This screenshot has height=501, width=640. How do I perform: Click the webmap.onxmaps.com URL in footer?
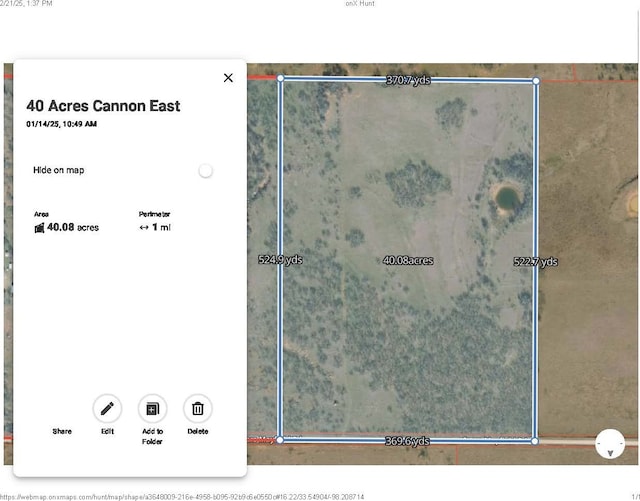pos(182,497)
